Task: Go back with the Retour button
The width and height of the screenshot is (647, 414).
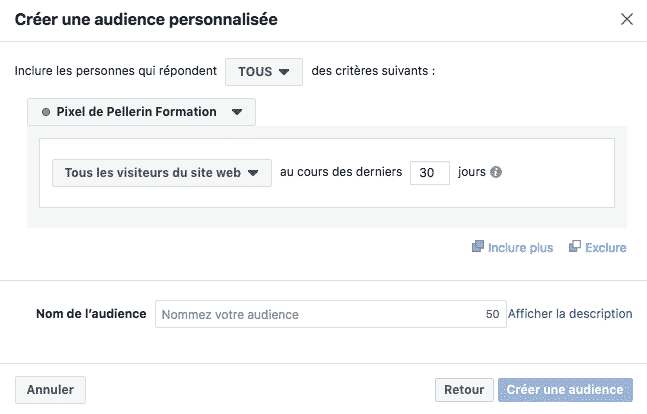Action: [464, 390]
